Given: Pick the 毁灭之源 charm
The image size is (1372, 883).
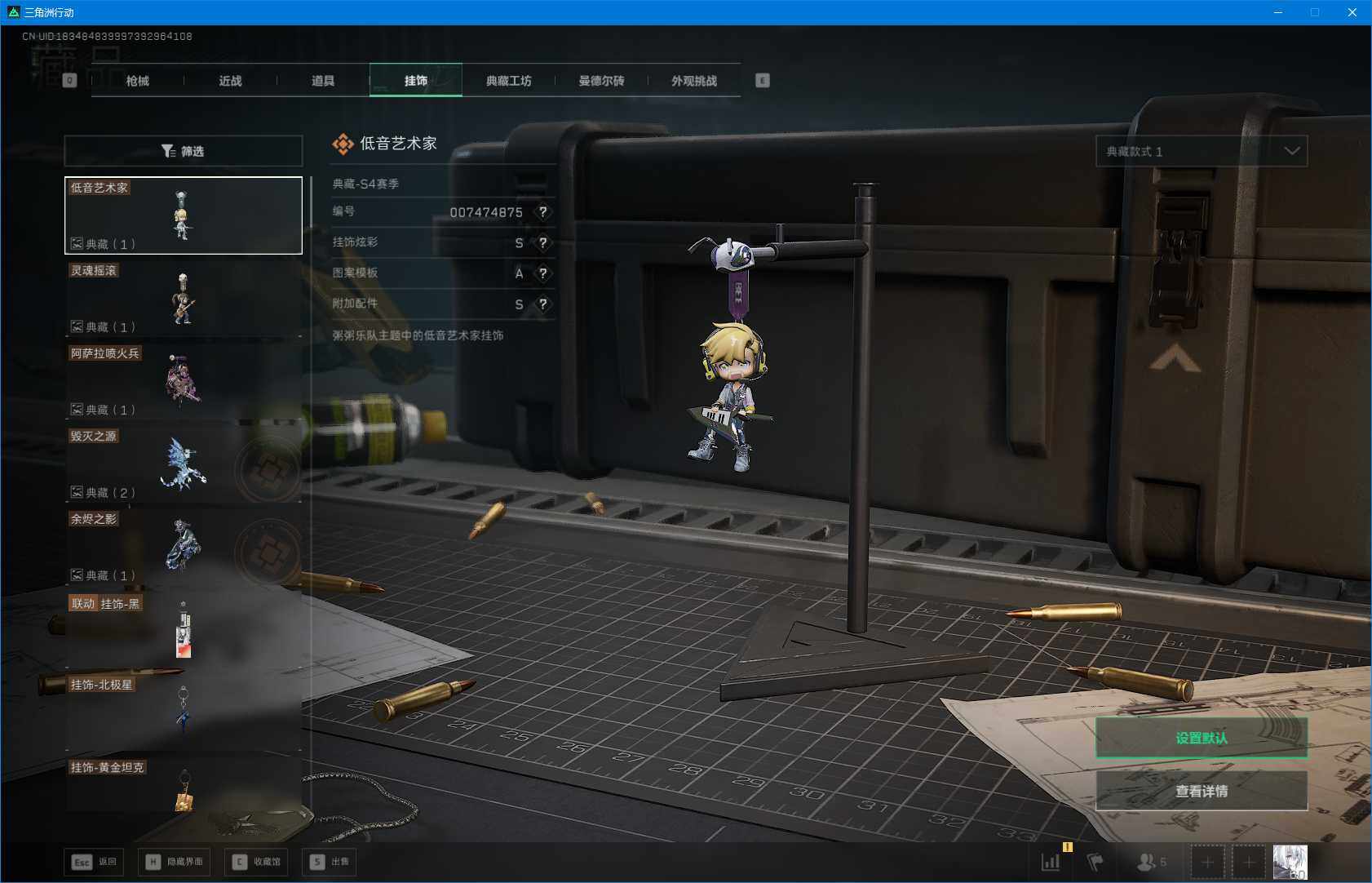Looking at the screenshot, I should (x=184, y=464).
